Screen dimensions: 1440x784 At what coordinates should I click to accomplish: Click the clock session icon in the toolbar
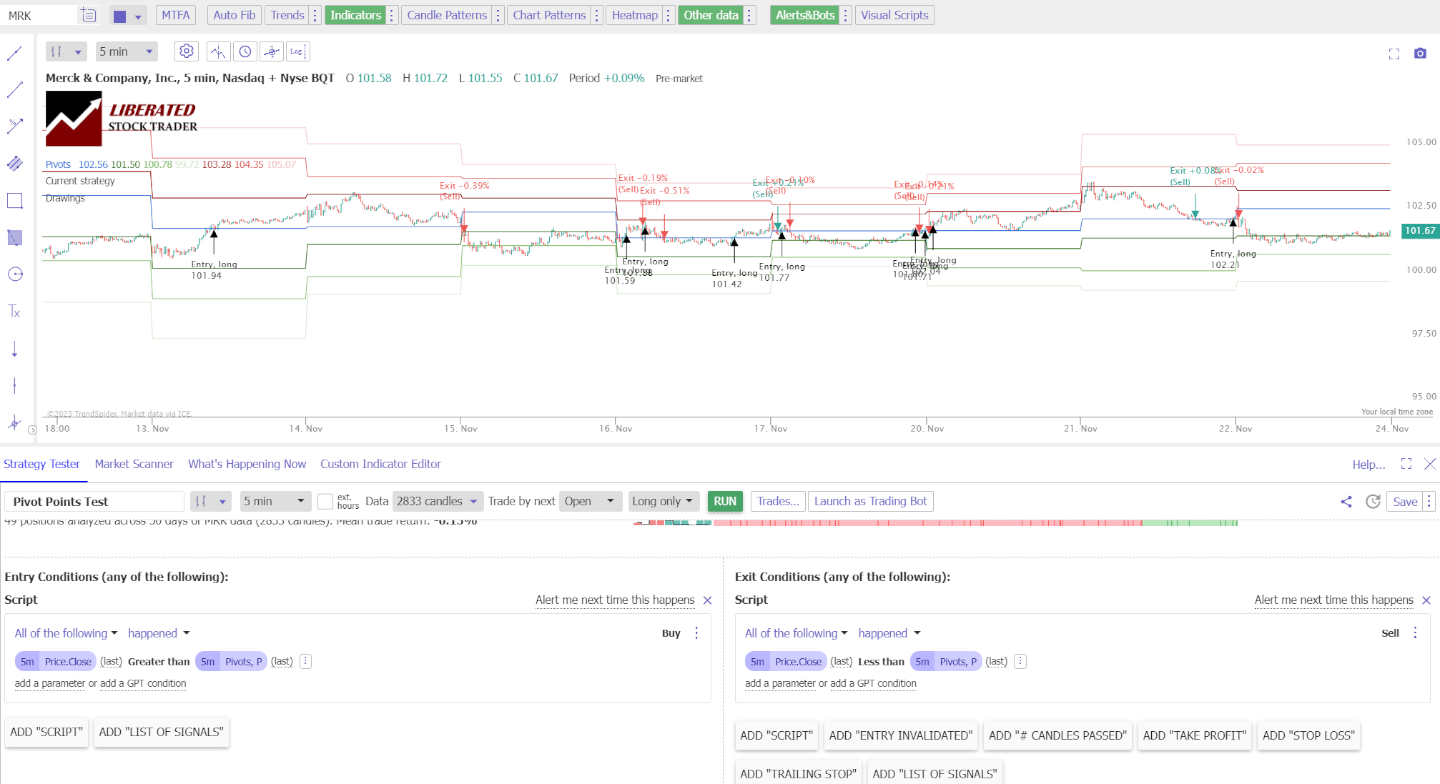245,51
